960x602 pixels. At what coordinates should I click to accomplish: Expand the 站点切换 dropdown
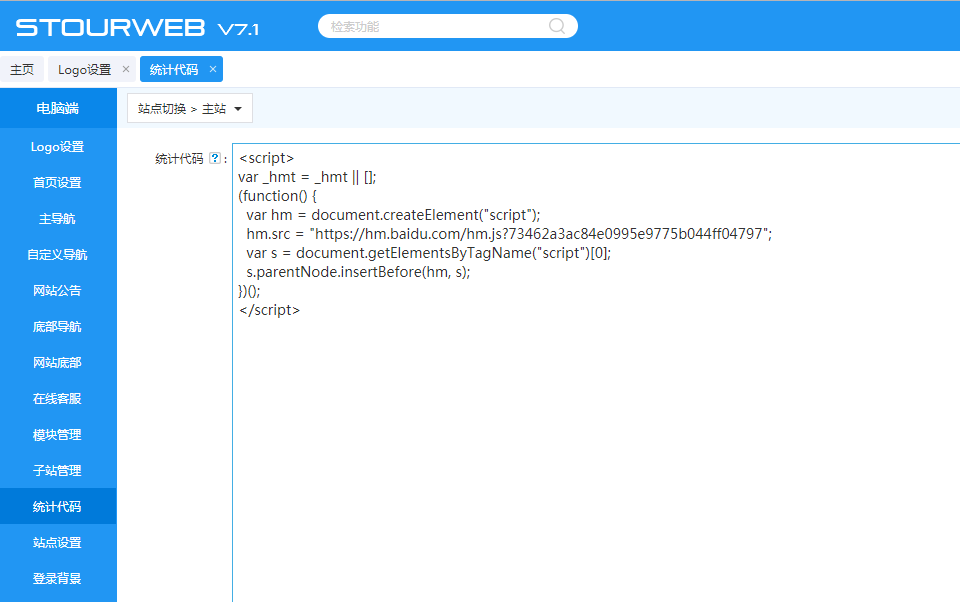pyautogui.click(x=190, y=108)
